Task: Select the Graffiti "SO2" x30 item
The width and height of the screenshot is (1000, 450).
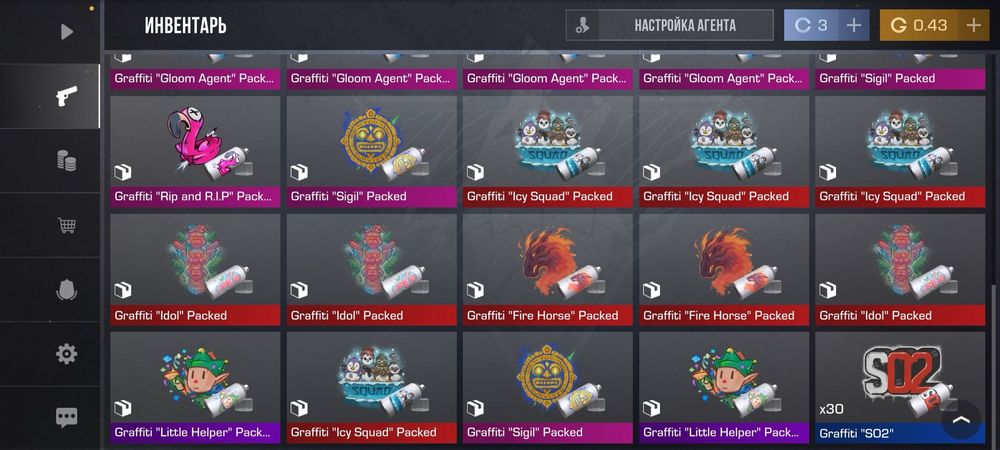Action: pos(900,388)
